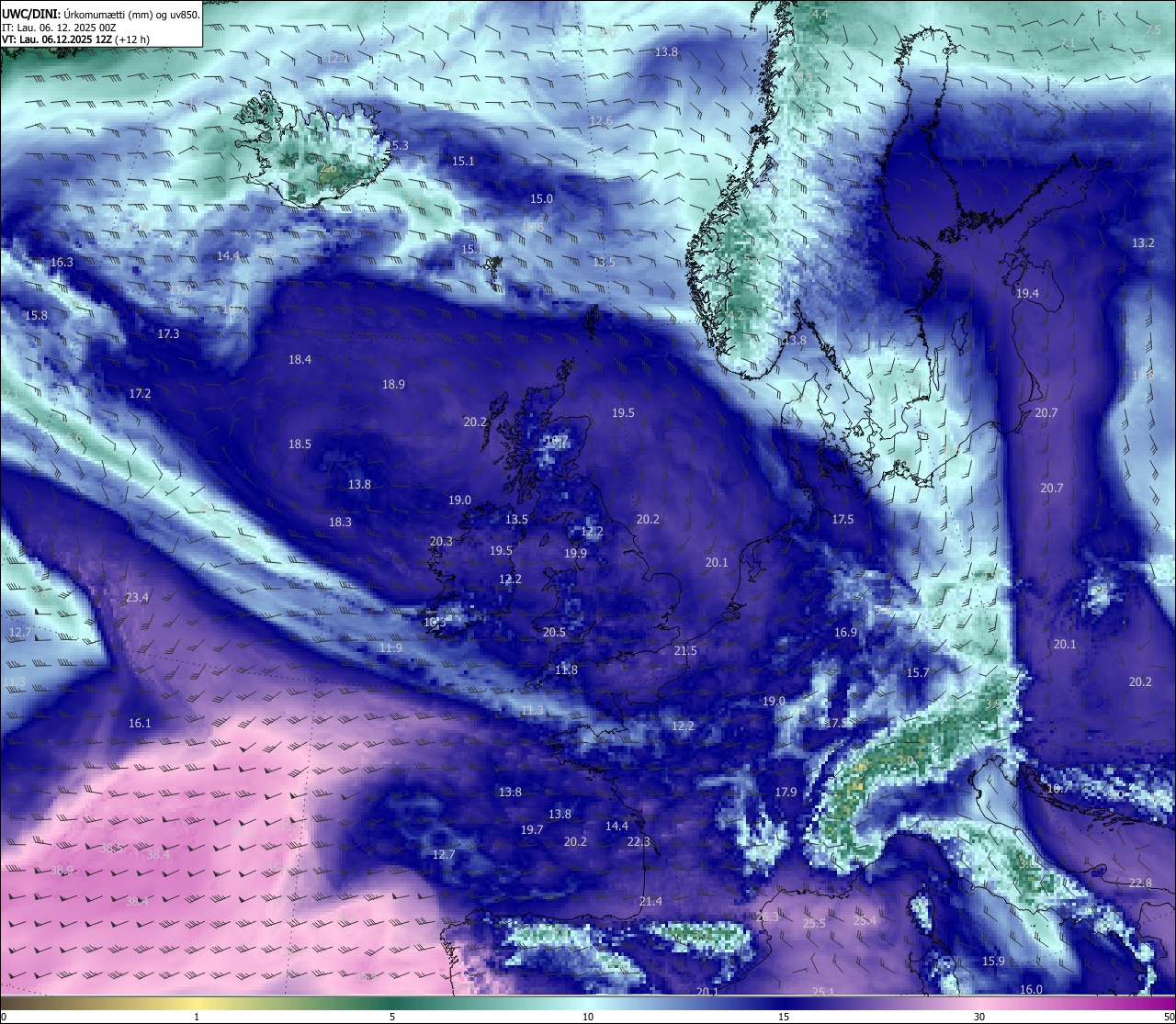The image size is (1176, 1024).
Task: Click the 22.8 value at right edge
Action: [x=1140, y=883]
